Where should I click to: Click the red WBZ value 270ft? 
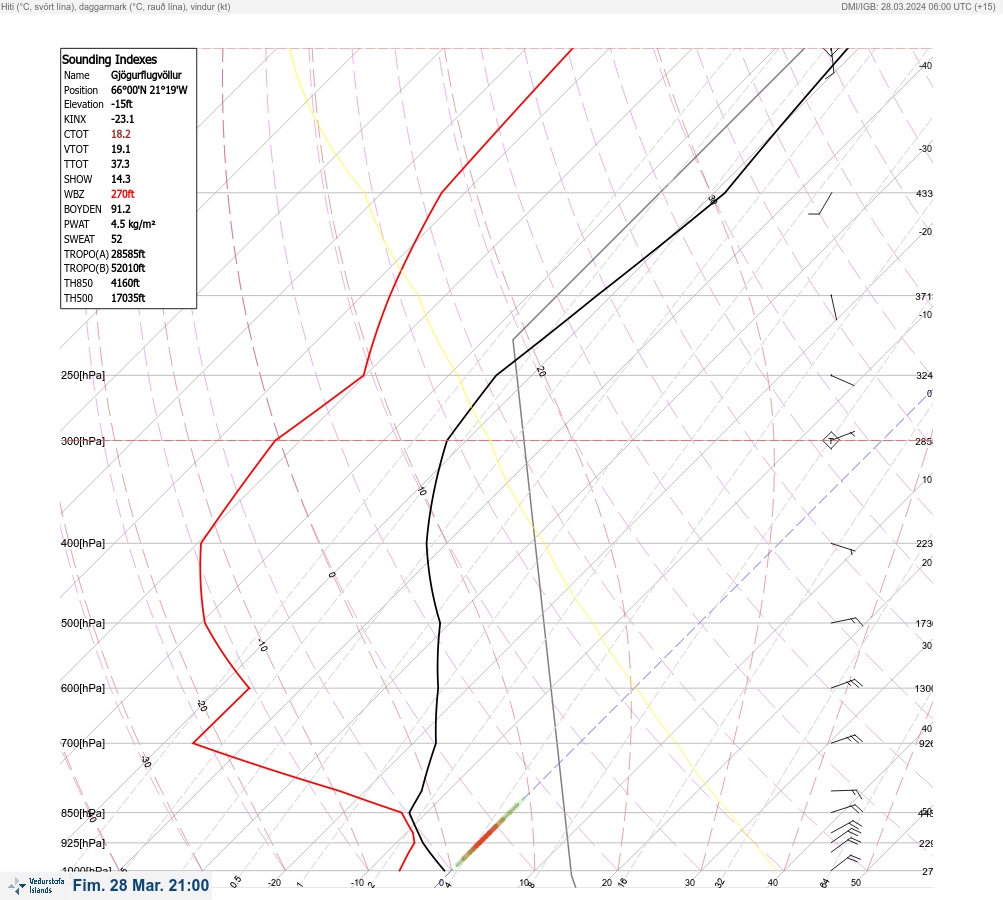122,194
